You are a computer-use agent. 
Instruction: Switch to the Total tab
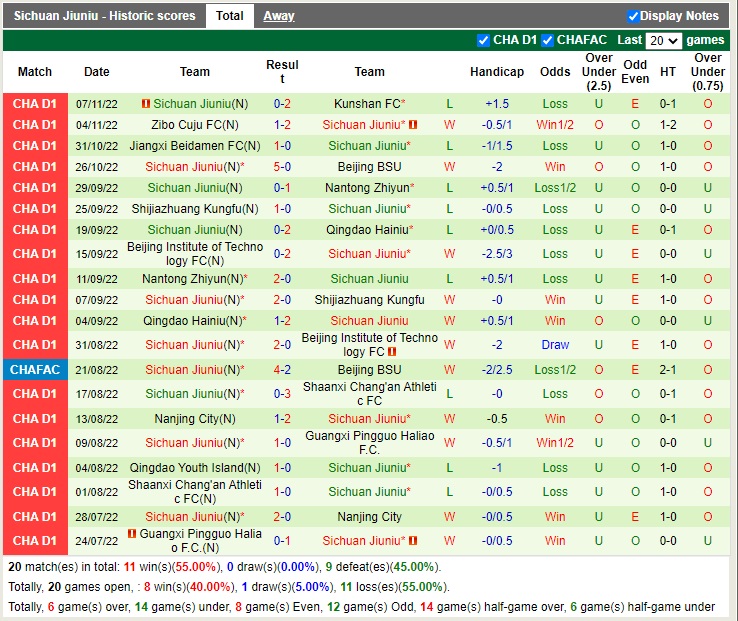(230, 16)
